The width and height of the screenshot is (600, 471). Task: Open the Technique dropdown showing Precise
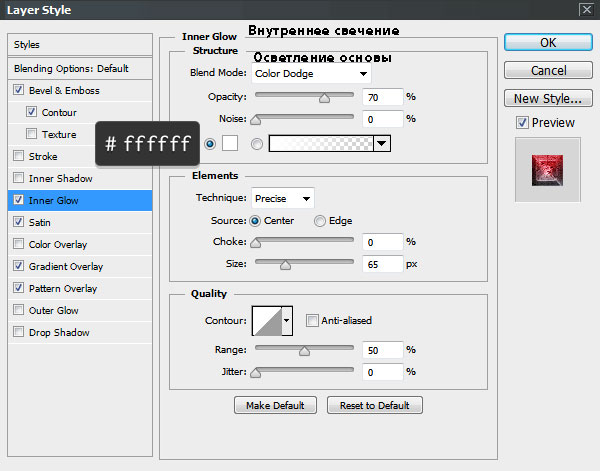coord(283,198)
